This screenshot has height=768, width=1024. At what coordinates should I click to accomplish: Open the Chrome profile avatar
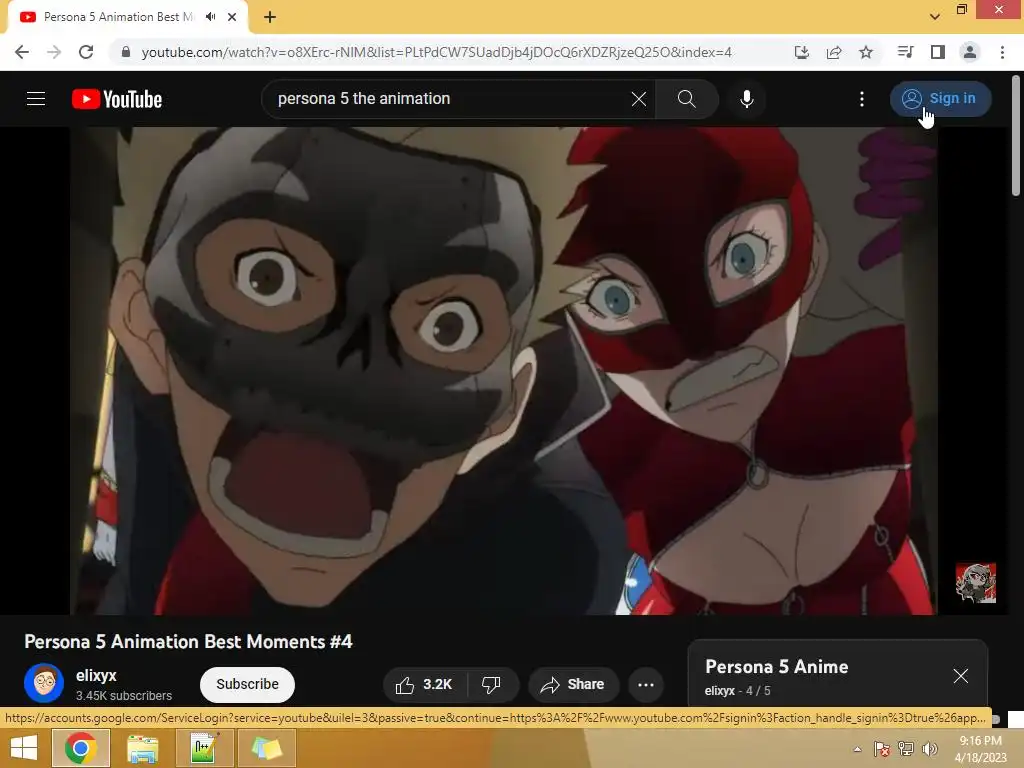pos(970,52)
